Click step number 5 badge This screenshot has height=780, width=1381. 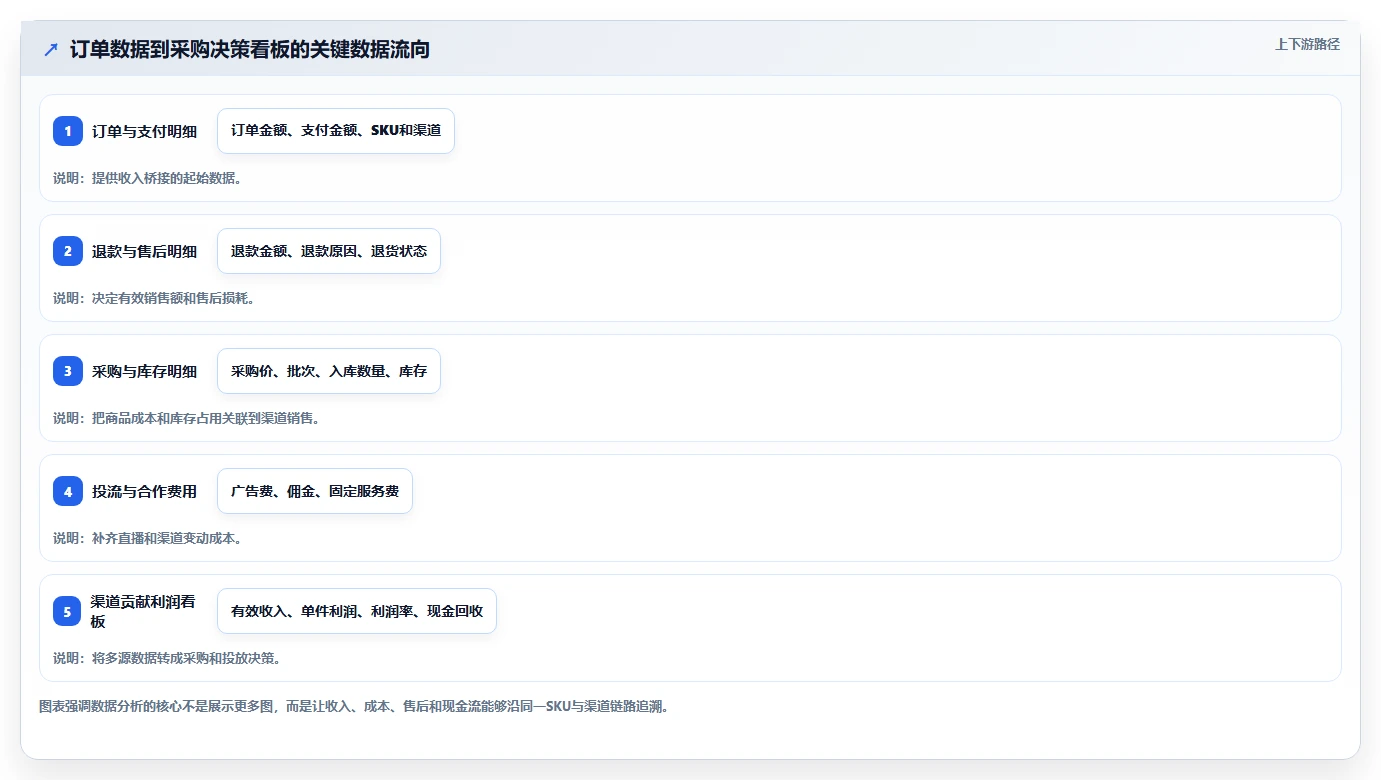pos(68,611)
